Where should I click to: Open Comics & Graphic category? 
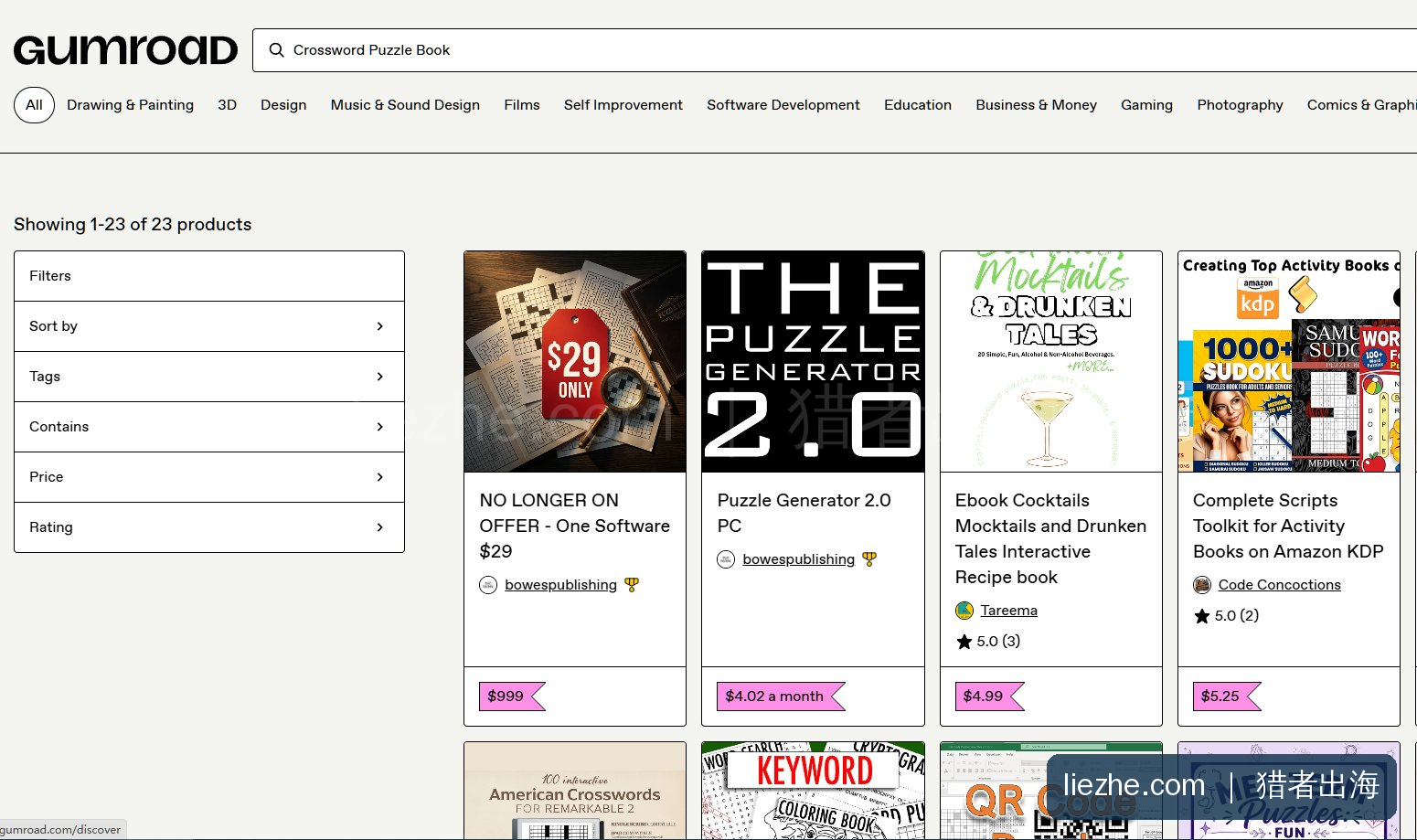click(x=1361, y=104)
